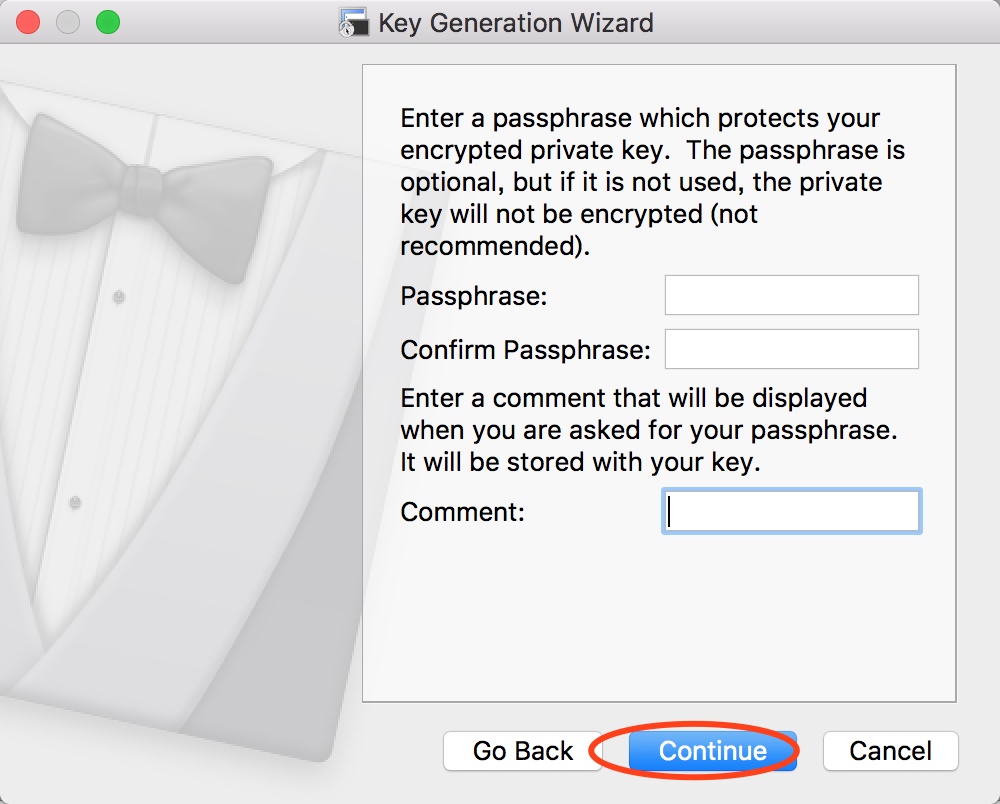Focus the Passphrase input field
The width and height of the screenshot is (1000, 804).
coord(791,295)
